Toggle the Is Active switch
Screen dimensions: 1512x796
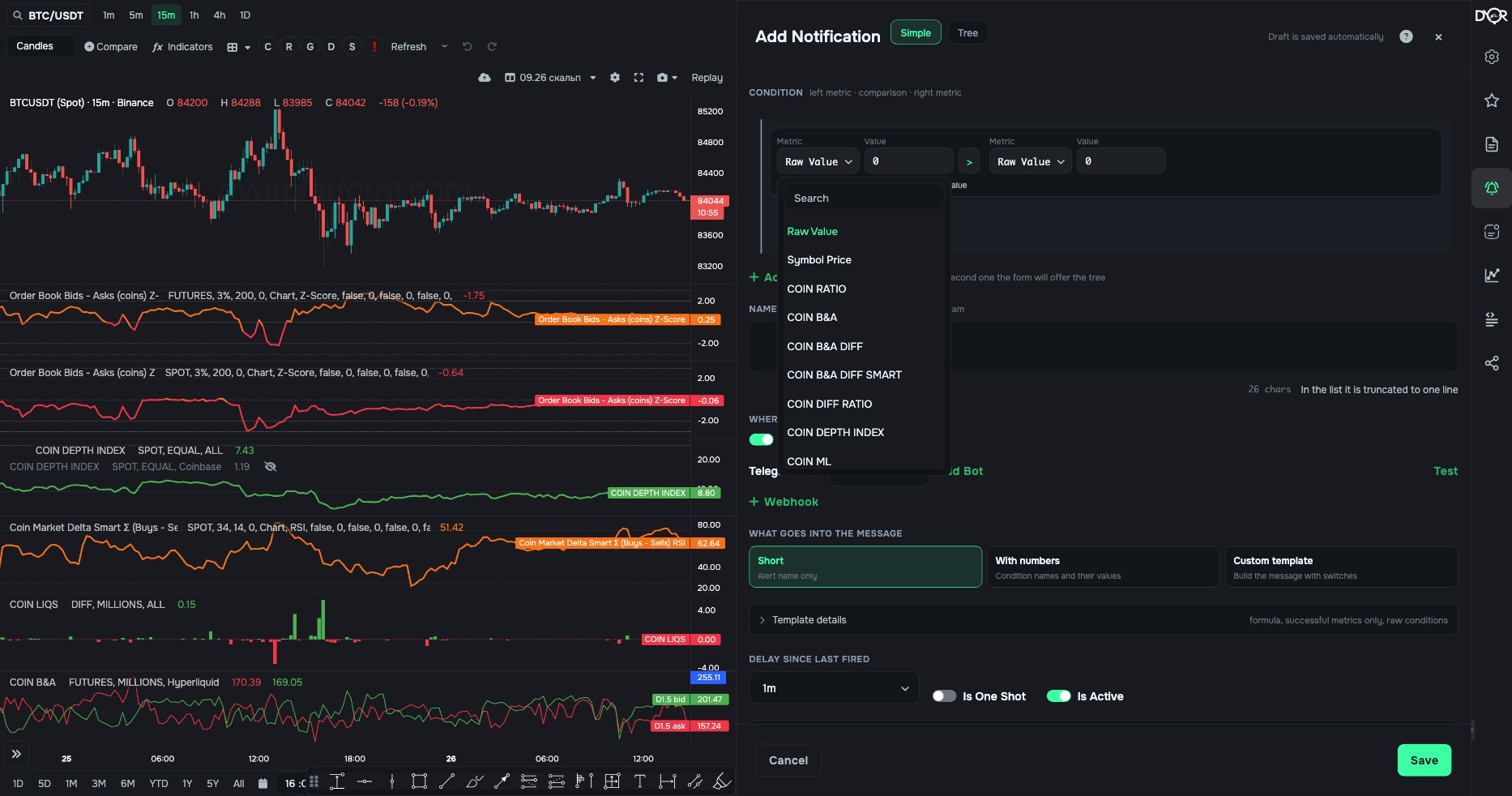[1059, 696]
